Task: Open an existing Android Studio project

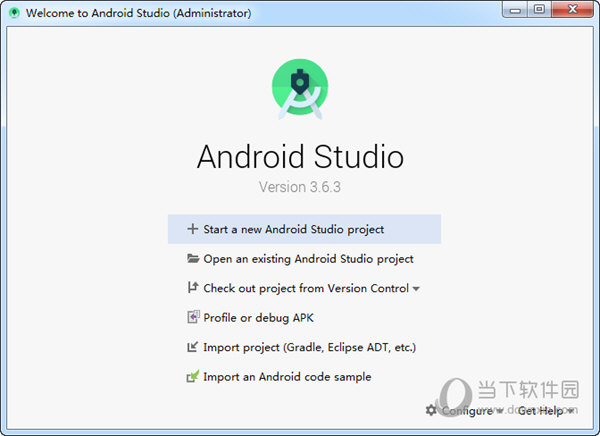Action: (308, 259)
